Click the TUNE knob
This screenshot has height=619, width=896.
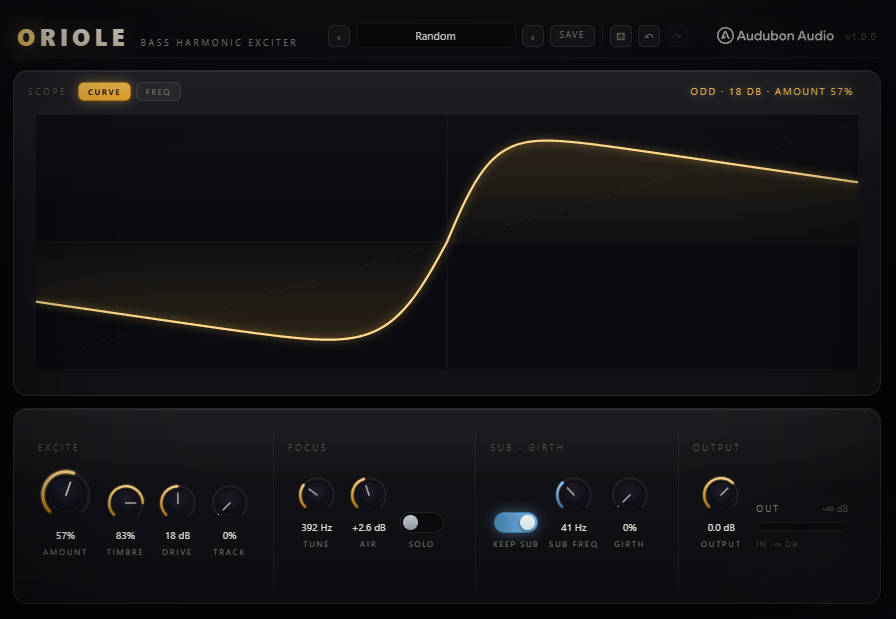317,495
